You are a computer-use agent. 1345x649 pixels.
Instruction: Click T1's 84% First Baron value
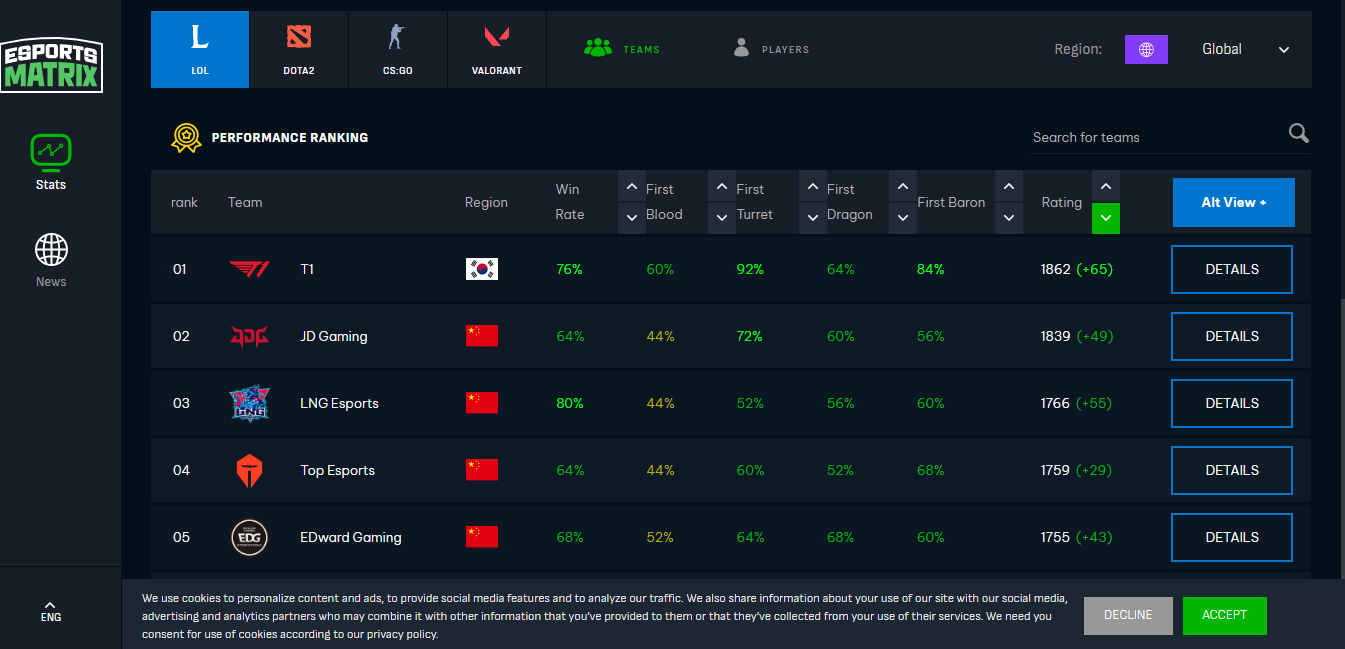931,269
